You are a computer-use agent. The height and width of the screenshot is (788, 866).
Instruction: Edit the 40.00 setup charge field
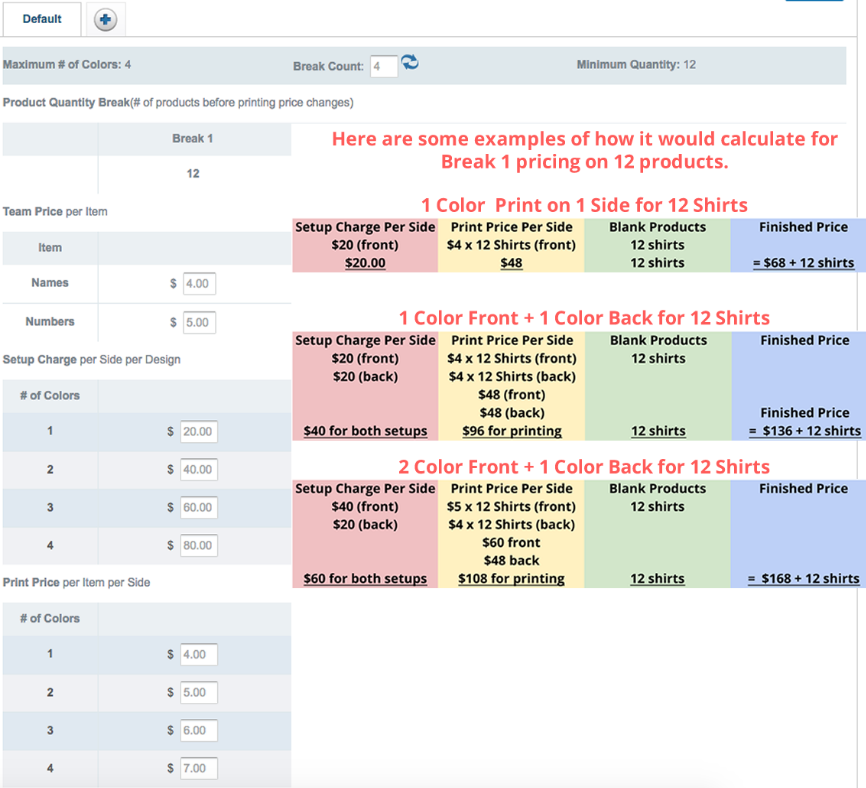(198, 470)
